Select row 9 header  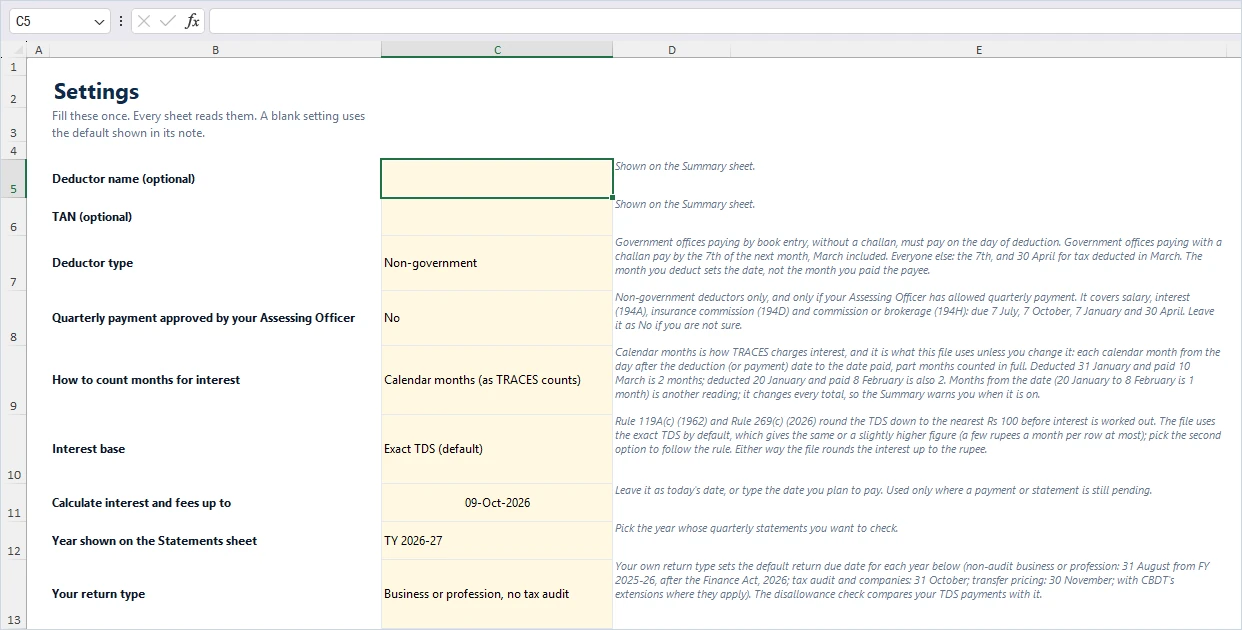[14, 380]
